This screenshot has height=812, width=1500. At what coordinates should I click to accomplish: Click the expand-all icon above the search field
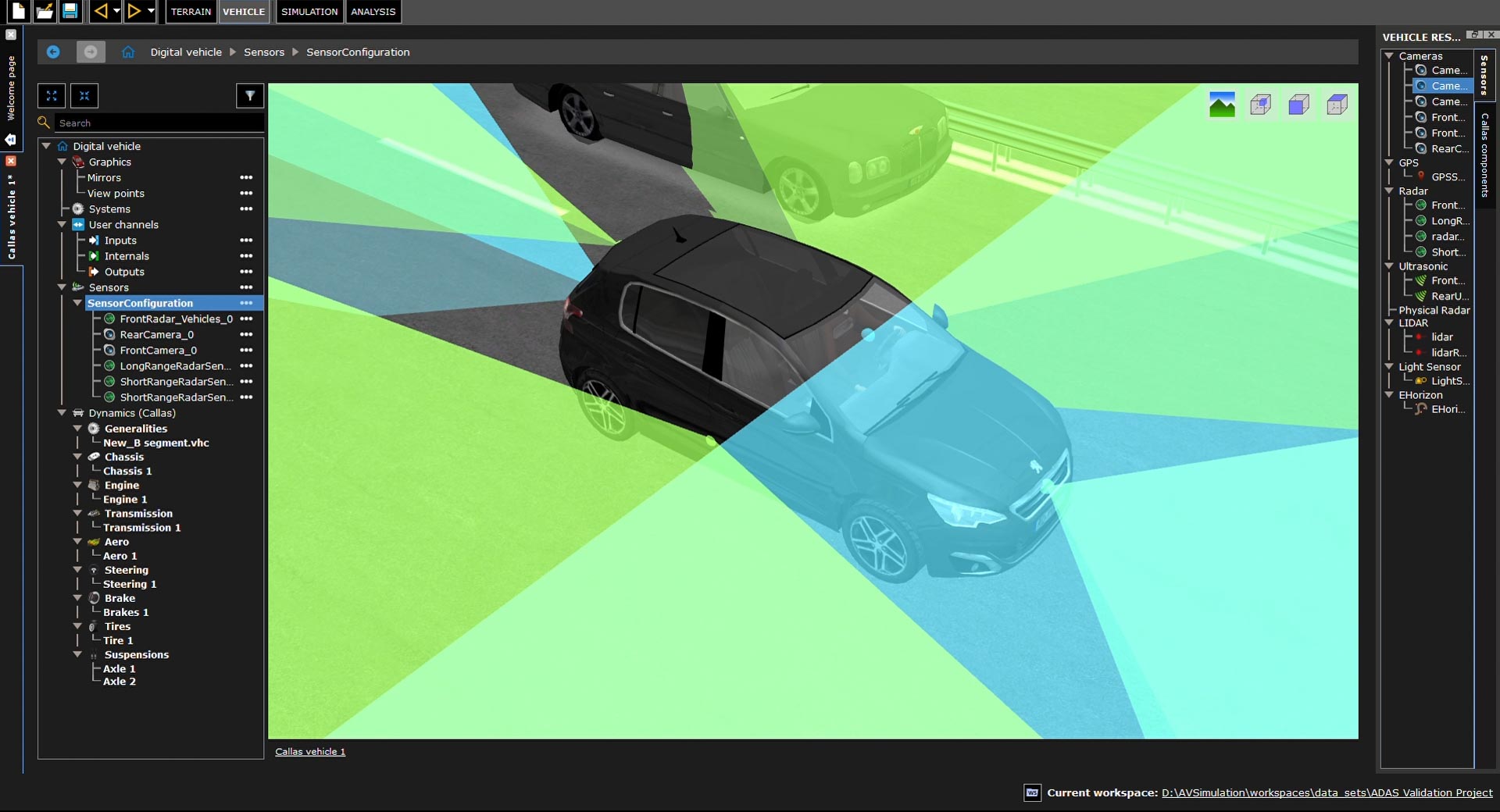click(52, 95)
